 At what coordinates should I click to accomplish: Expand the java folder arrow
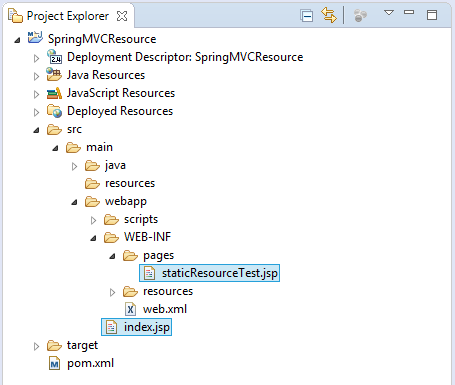pyautogui.click(x=74, y=166)
